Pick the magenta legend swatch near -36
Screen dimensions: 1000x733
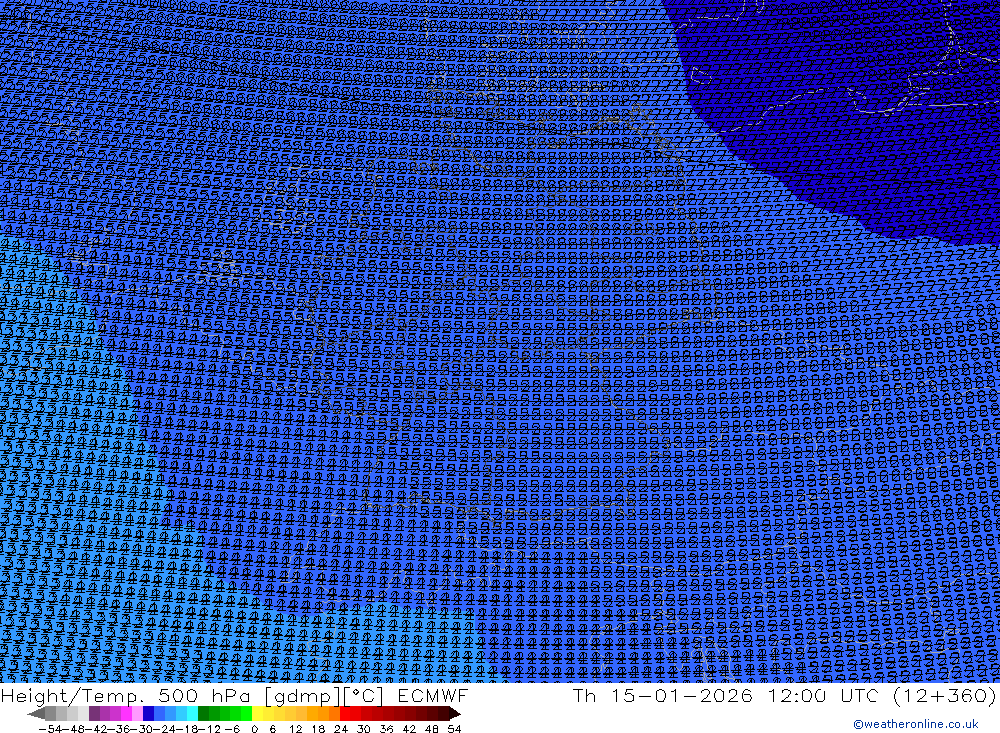click(126, 713)
